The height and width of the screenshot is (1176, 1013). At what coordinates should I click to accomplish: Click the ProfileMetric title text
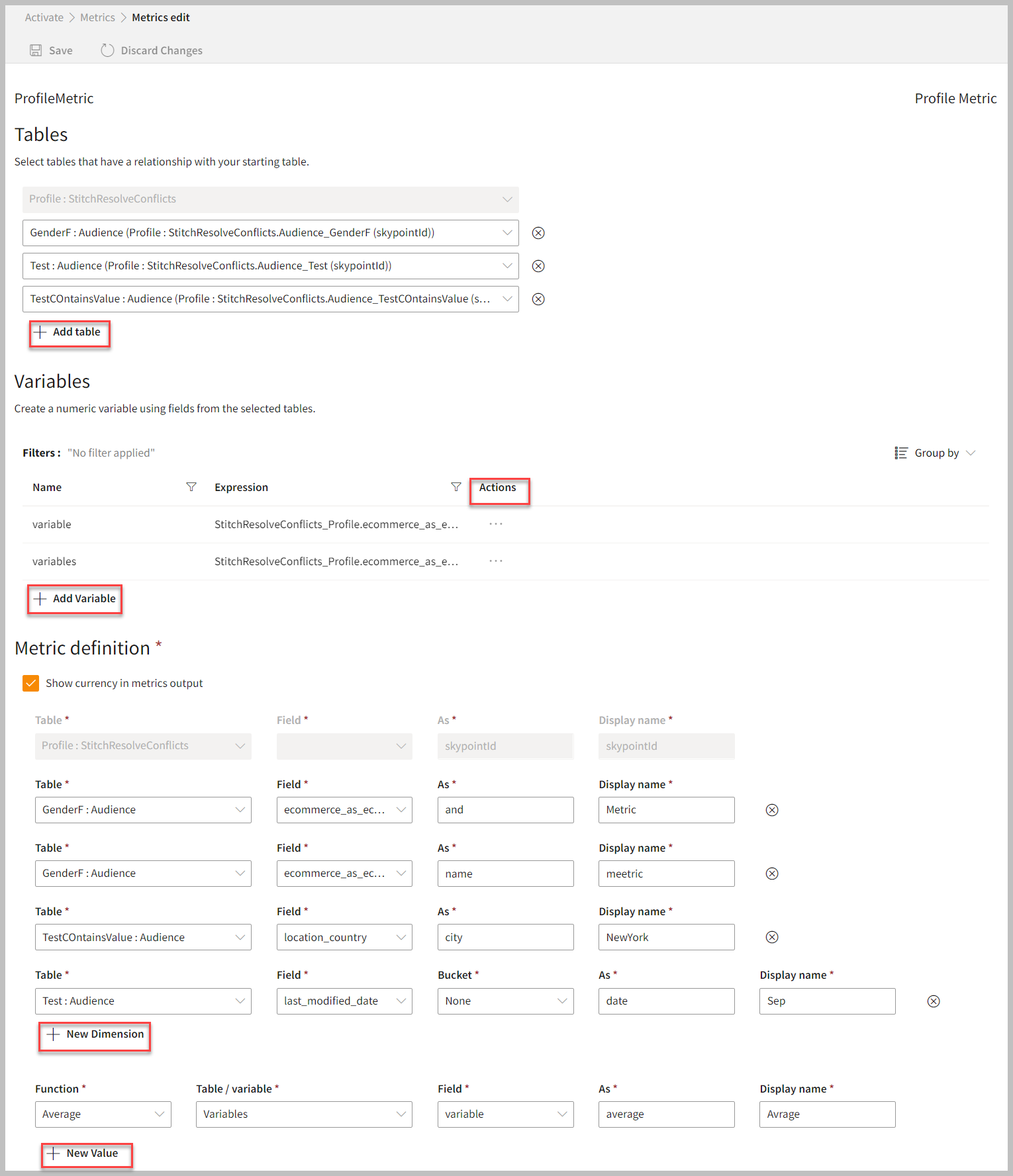click(54, 99)
